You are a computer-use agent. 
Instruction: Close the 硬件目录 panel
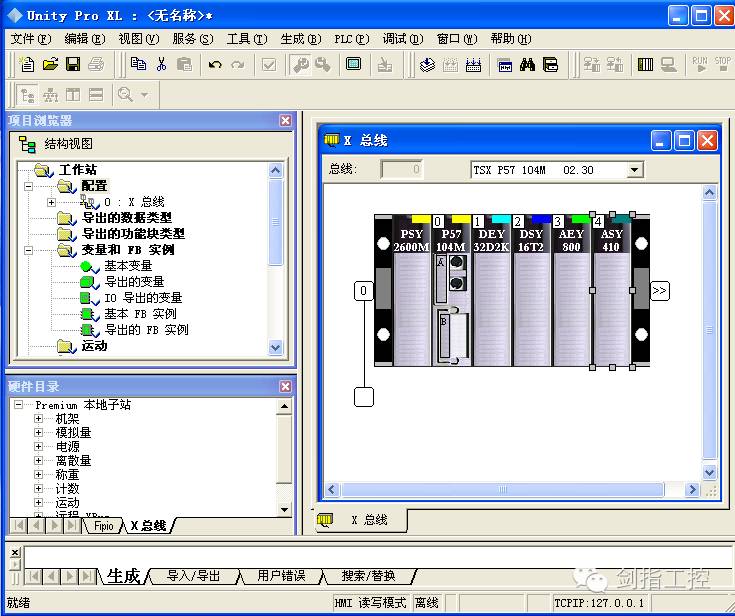(x=285, y=386)
